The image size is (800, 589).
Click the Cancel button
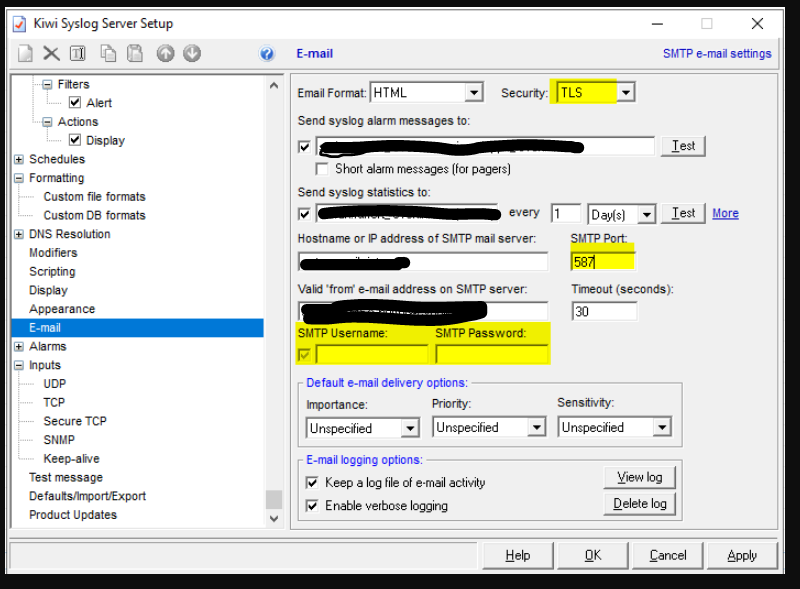(x=667, y=555)
